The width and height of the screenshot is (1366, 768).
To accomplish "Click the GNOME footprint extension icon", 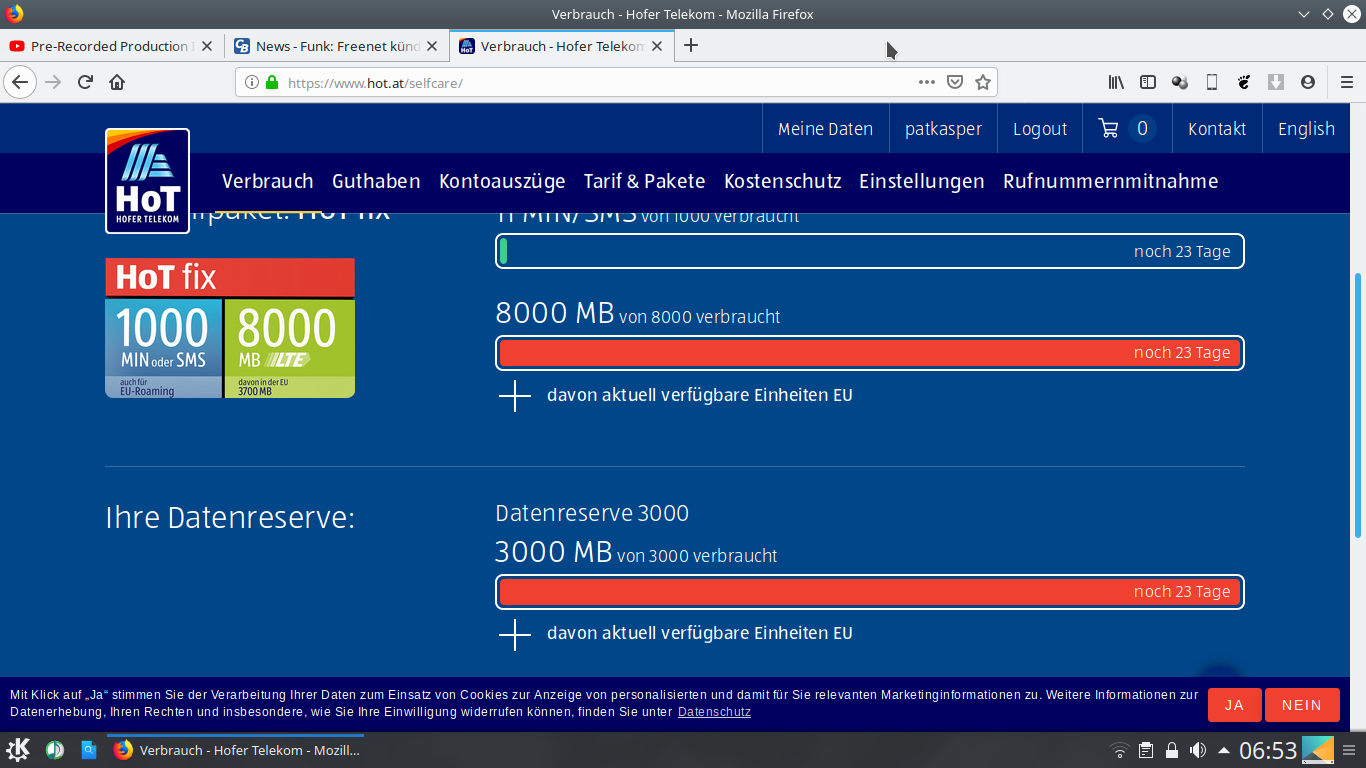I will tap(1244, 82).
